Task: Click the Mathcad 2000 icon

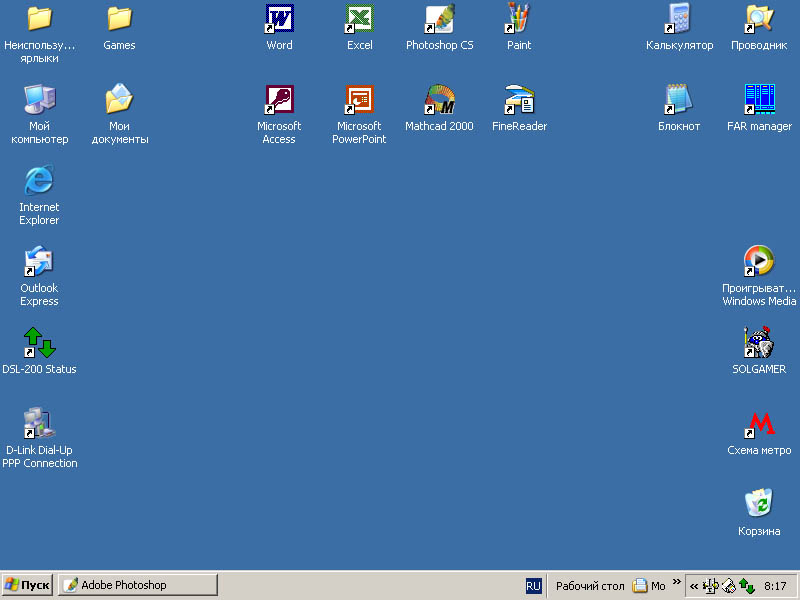Action: click(439, 100)
